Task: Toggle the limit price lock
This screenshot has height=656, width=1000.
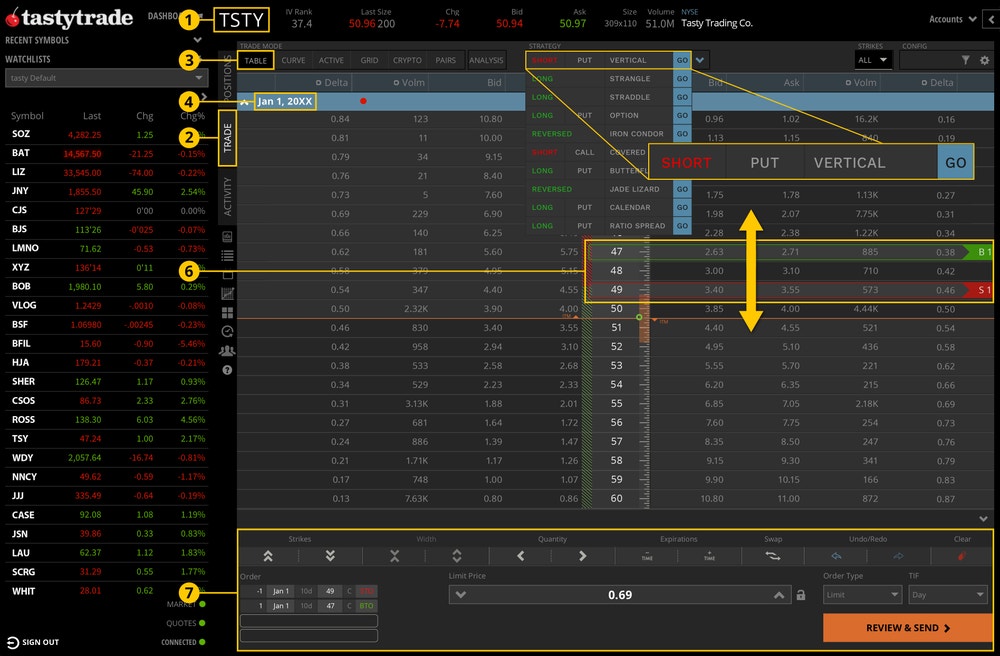Action: click(x=801, y=595)
